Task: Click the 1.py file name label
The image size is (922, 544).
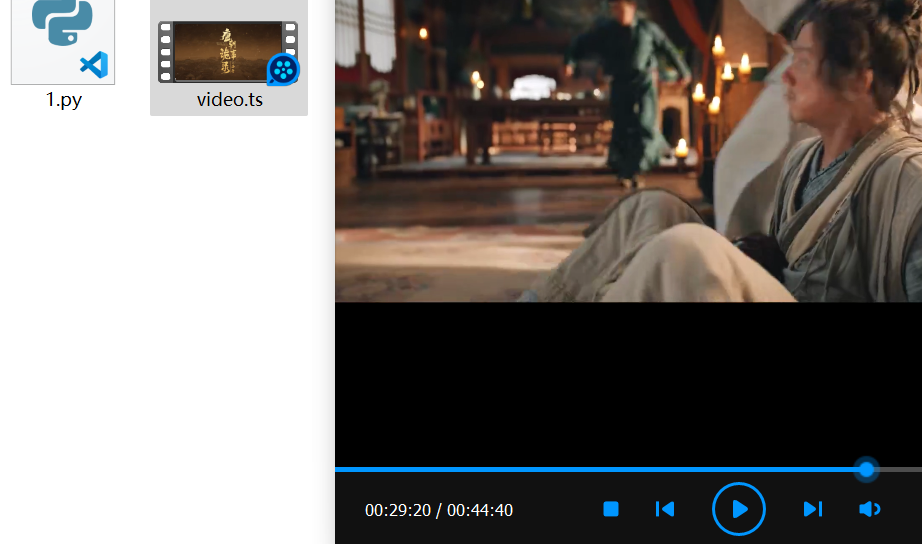Action: point(64,99)
